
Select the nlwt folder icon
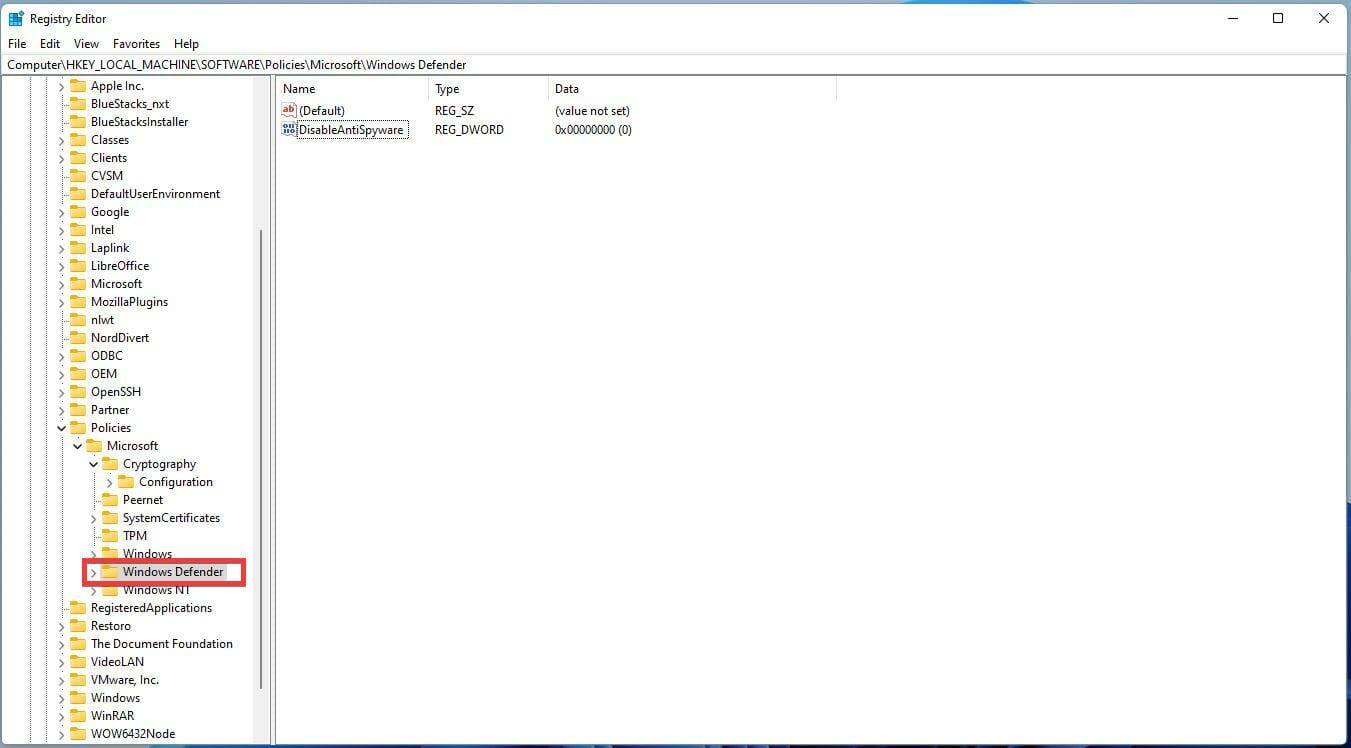pos(77,320)
